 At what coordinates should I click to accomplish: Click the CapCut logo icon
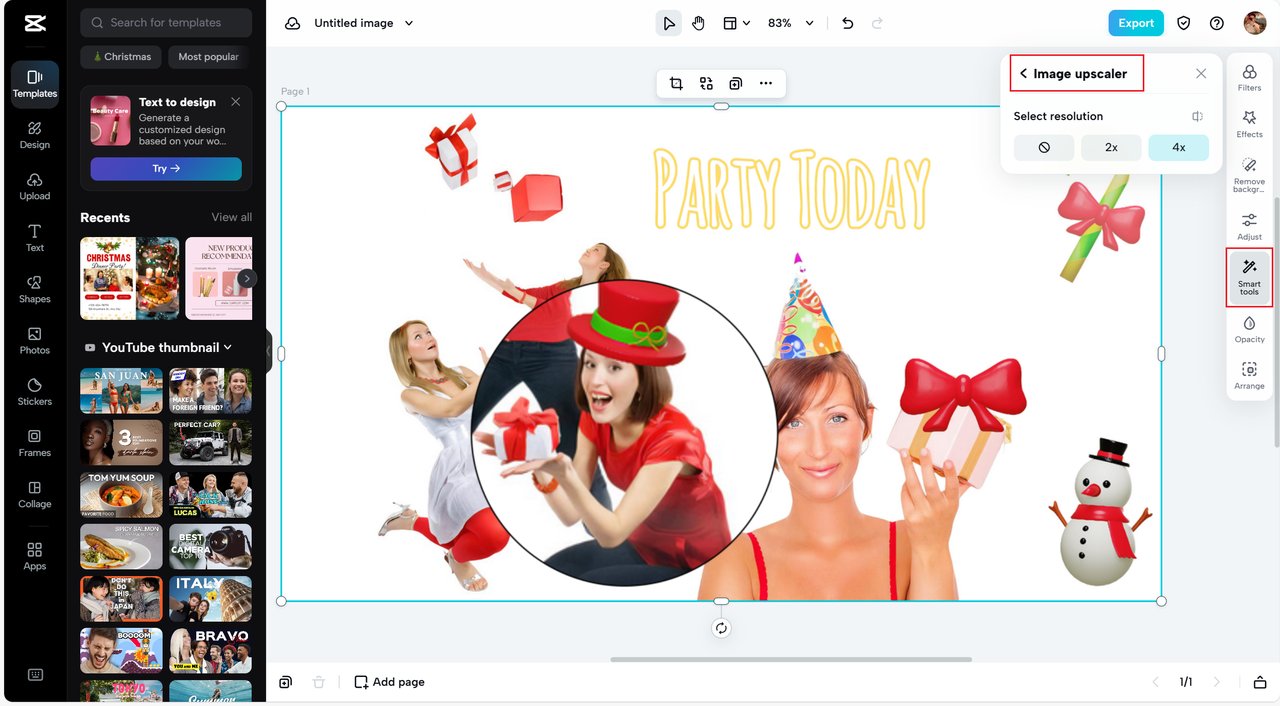(x=35, y=23)
